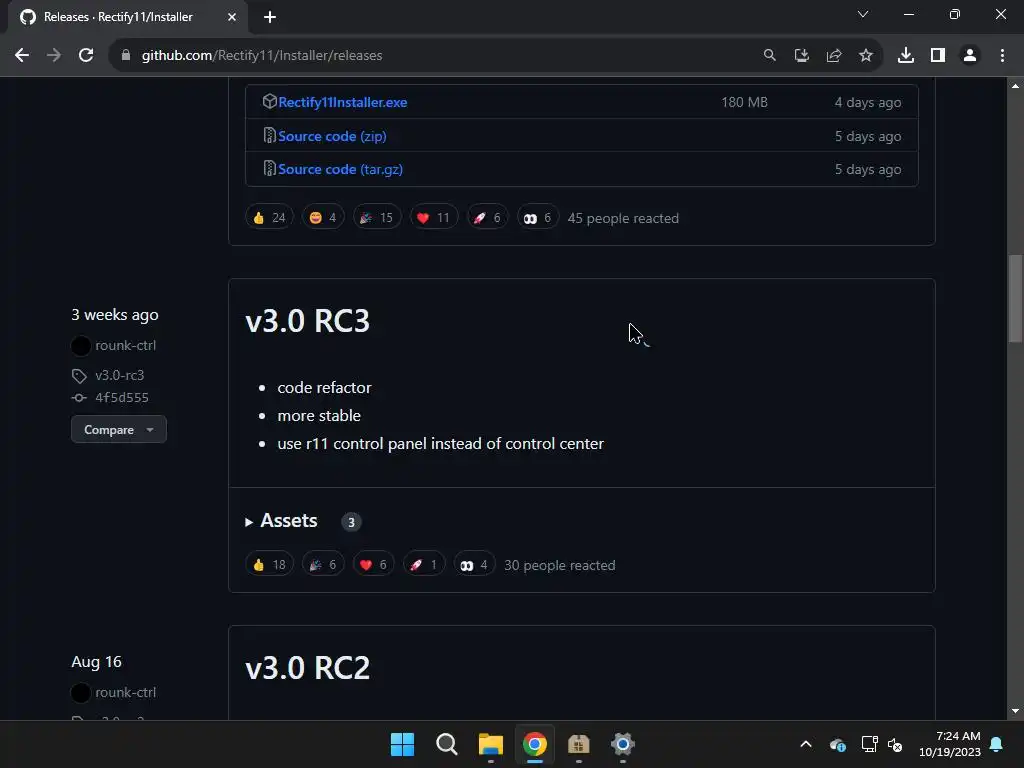Click the page scrollbar thumb
1024x768 pixels.
pyautogui.click(x=1015, y=298)
